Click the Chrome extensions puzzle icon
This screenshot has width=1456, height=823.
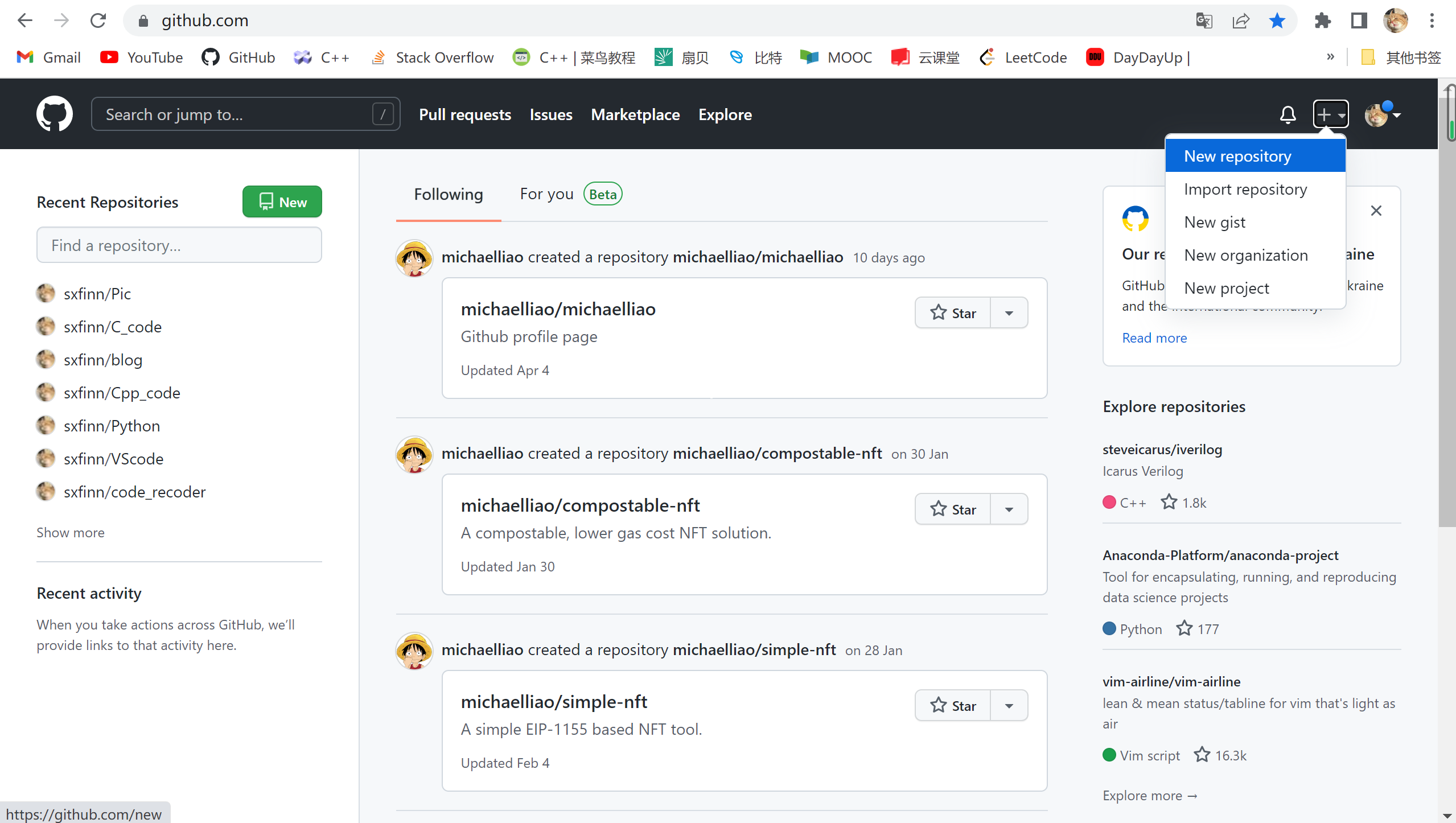tap(1322, 21)
